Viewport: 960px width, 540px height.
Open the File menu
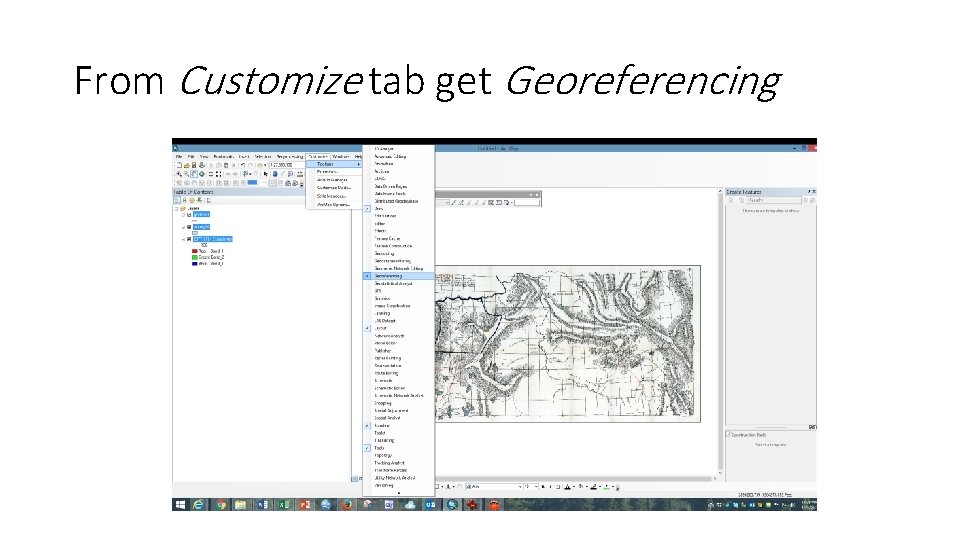[x=179, y=157]
